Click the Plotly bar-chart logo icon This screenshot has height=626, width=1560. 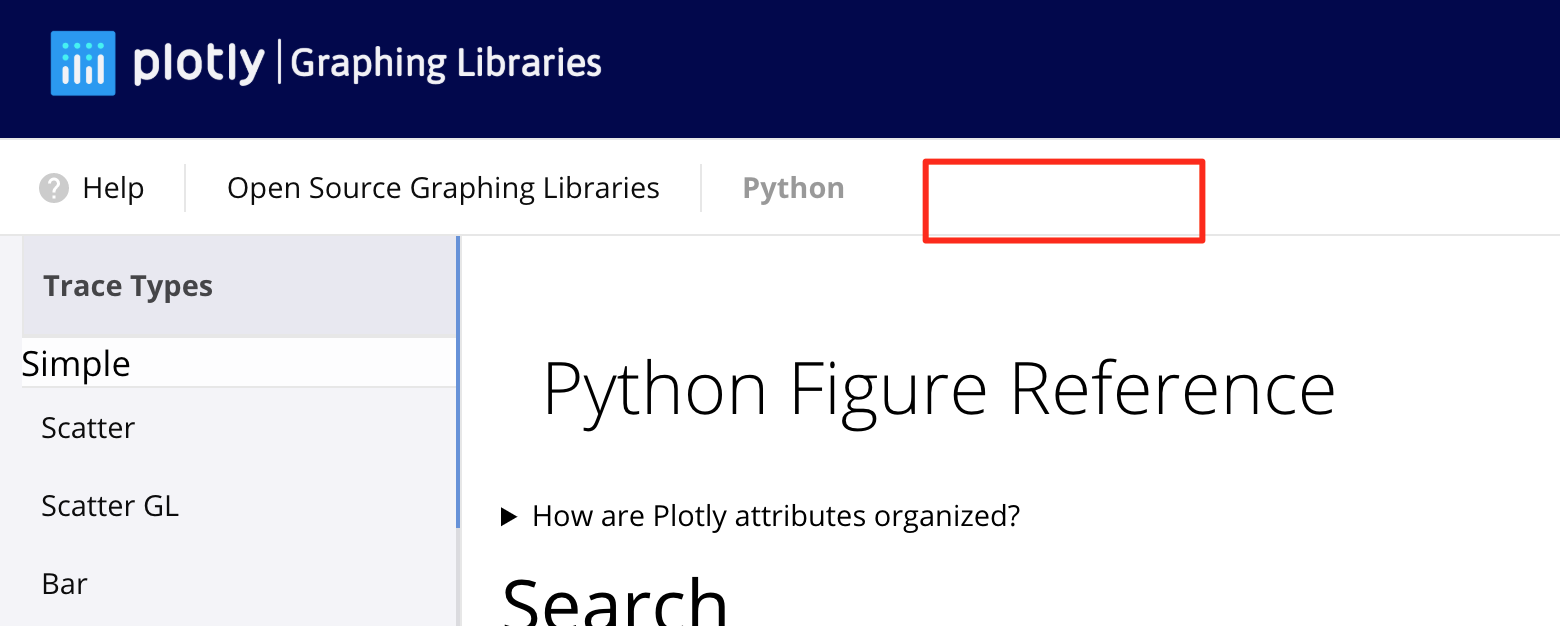tap(83, 62)
